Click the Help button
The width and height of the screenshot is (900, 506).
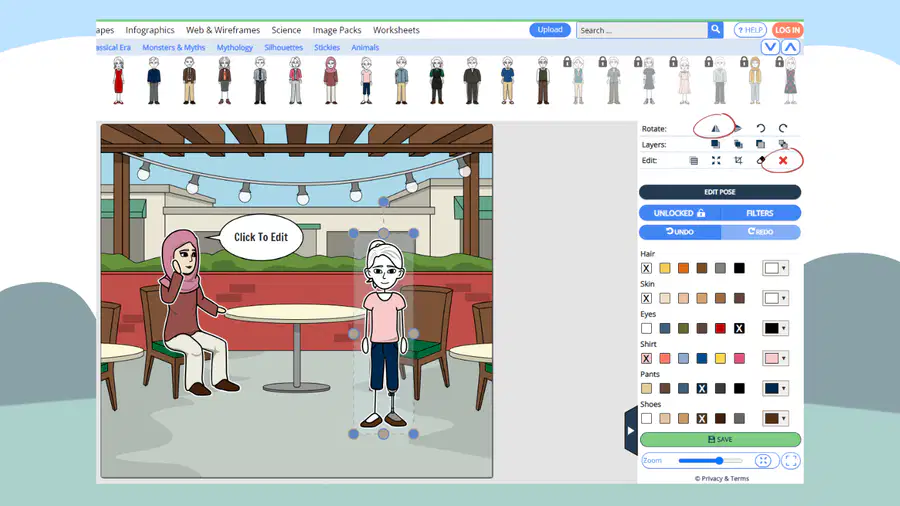(x=750, y=30)
